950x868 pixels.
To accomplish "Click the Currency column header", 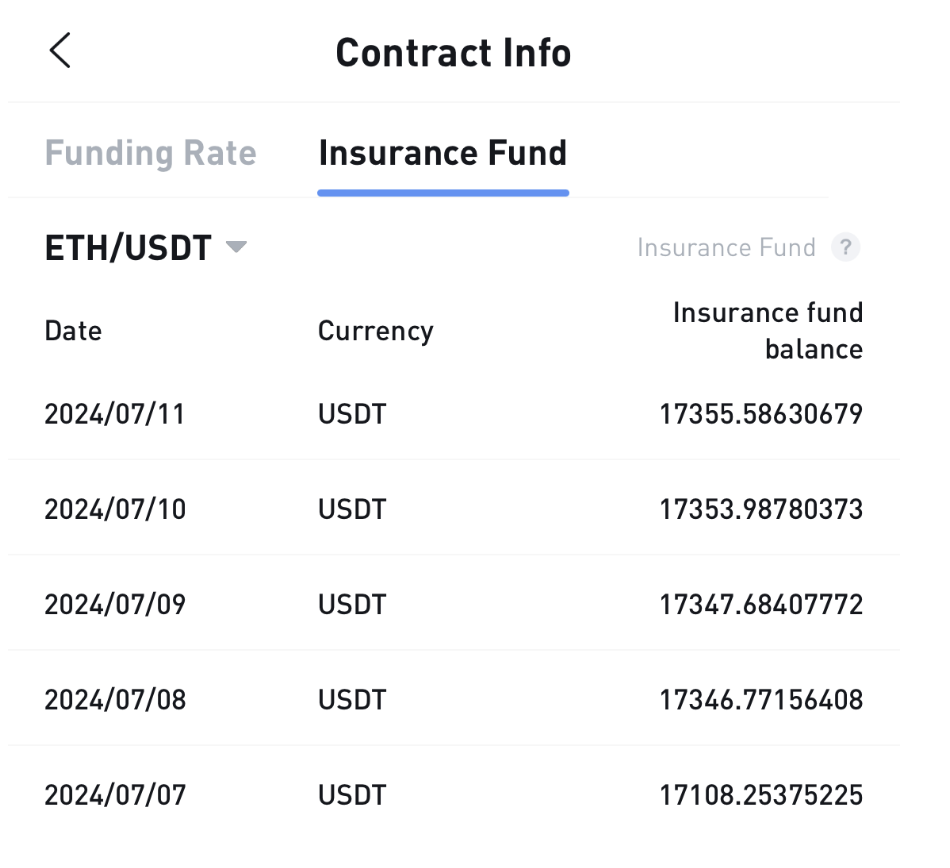I will coord(376,331).
